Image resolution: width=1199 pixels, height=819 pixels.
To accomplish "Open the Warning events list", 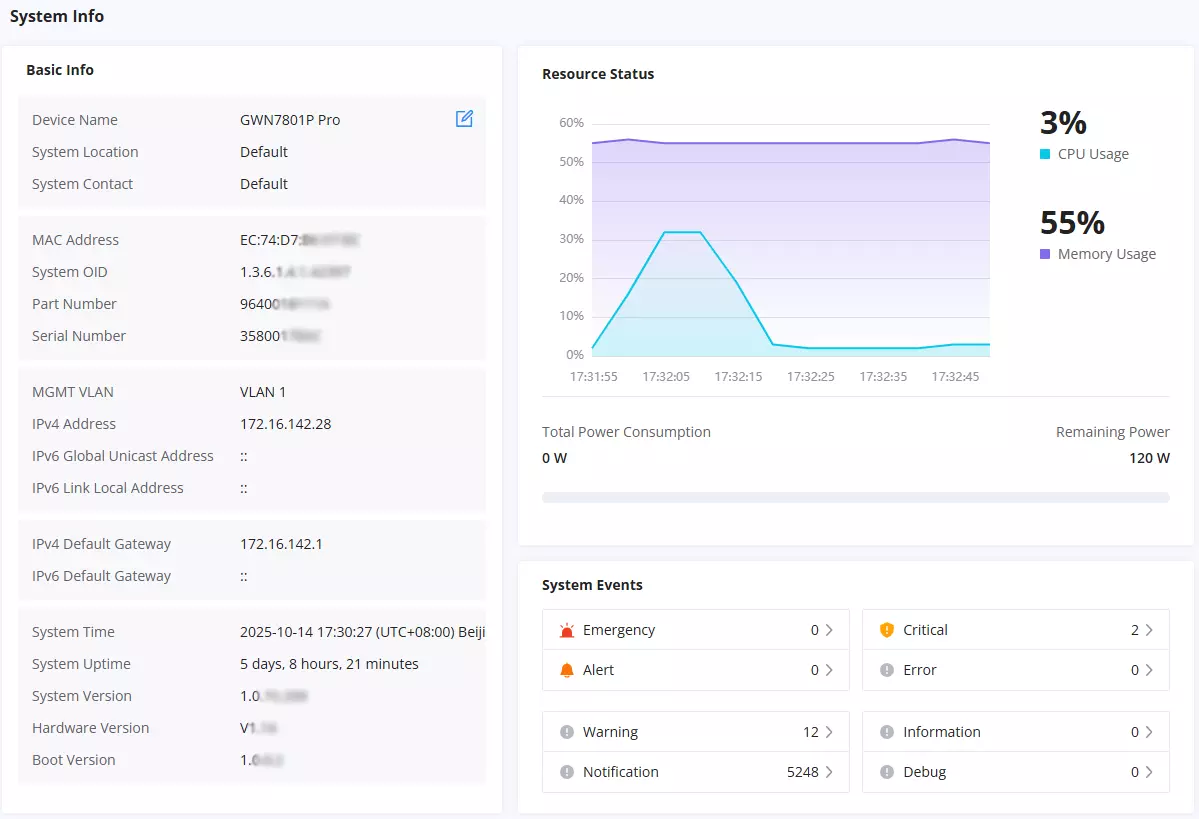I will coord(696,732).
